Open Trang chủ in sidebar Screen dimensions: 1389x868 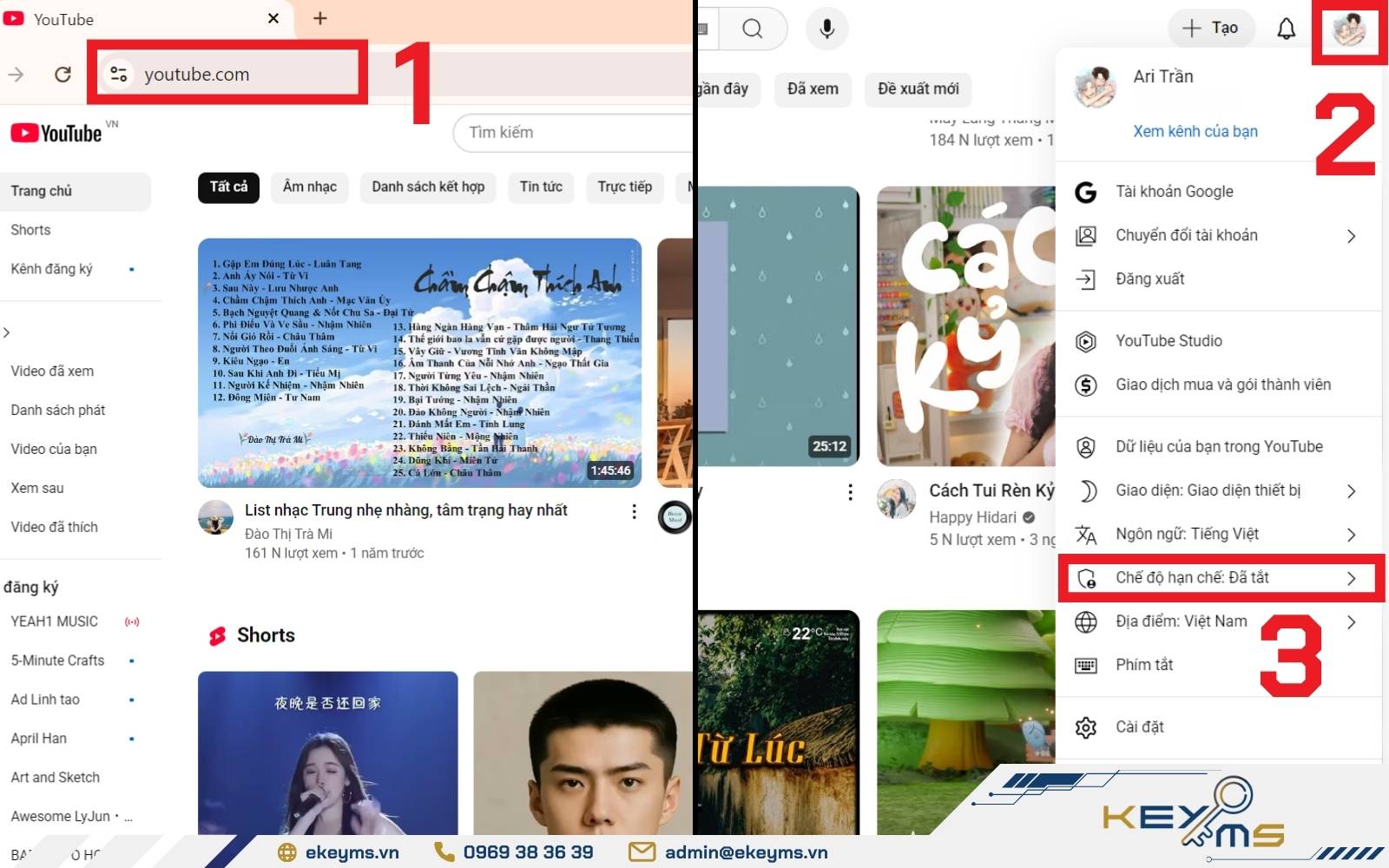76,191
